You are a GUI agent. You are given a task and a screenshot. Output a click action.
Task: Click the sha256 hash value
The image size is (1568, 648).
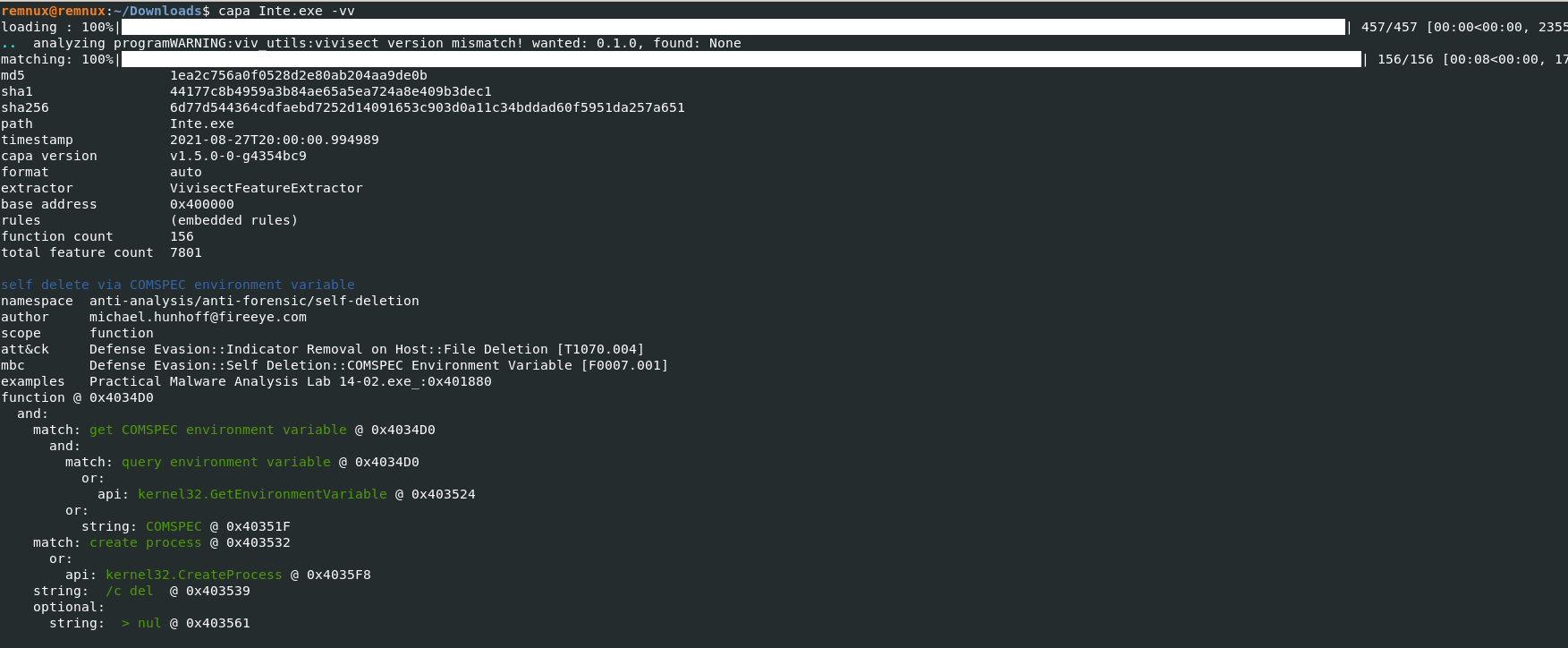[428, 107]
